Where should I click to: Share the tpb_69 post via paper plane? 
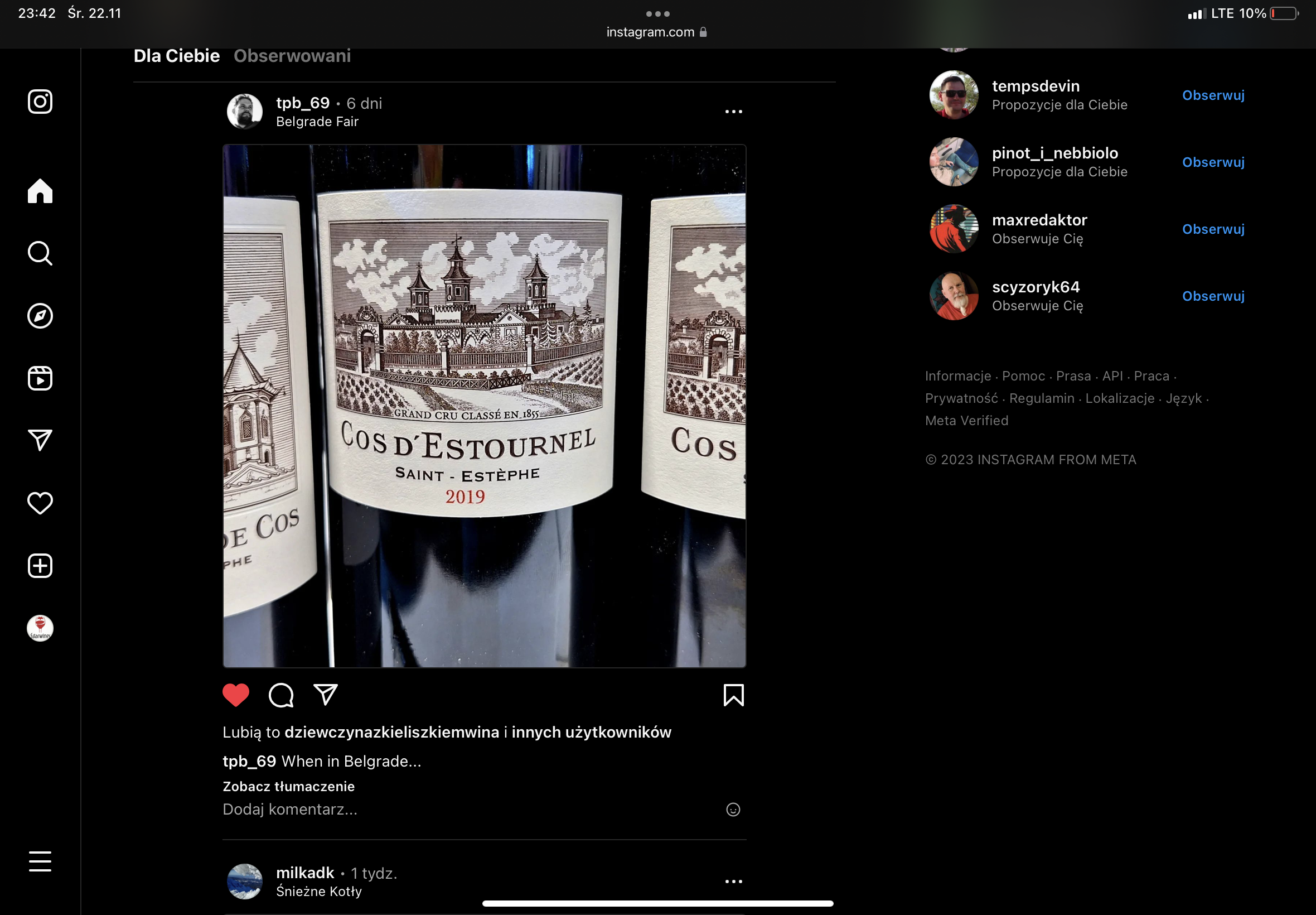[x=326, y=694]
